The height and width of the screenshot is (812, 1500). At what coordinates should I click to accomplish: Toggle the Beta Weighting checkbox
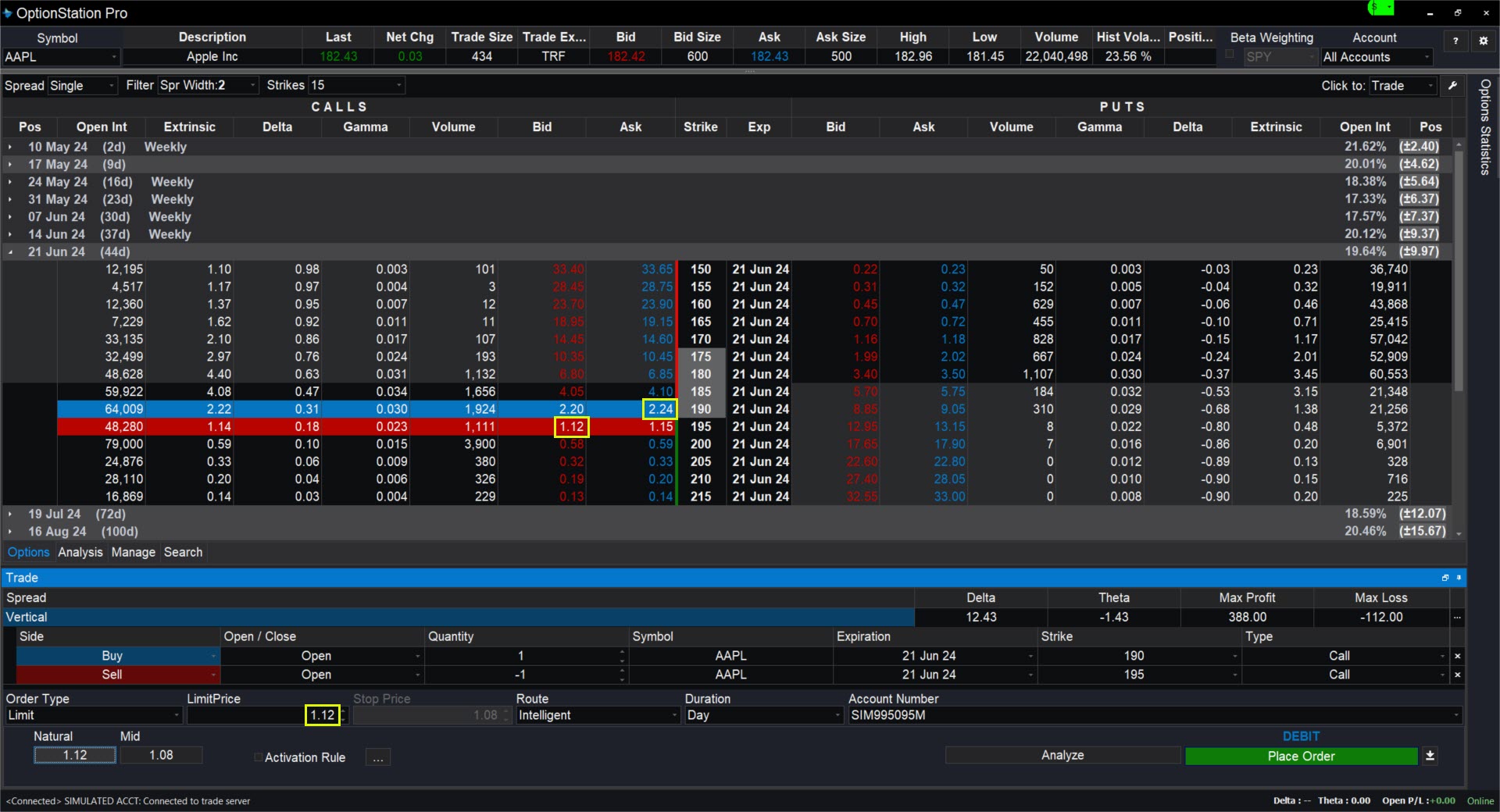[x=1230, y=55]
